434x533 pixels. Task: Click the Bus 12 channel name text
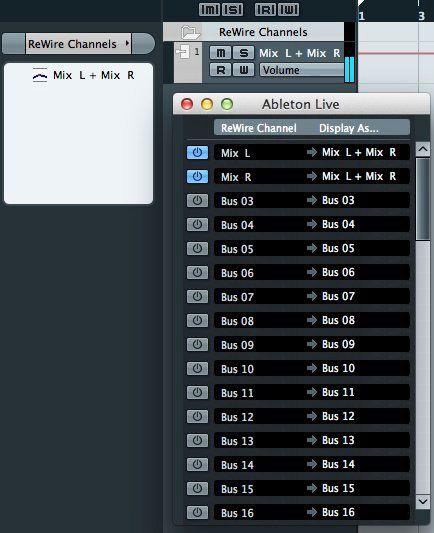click(237, 417)
